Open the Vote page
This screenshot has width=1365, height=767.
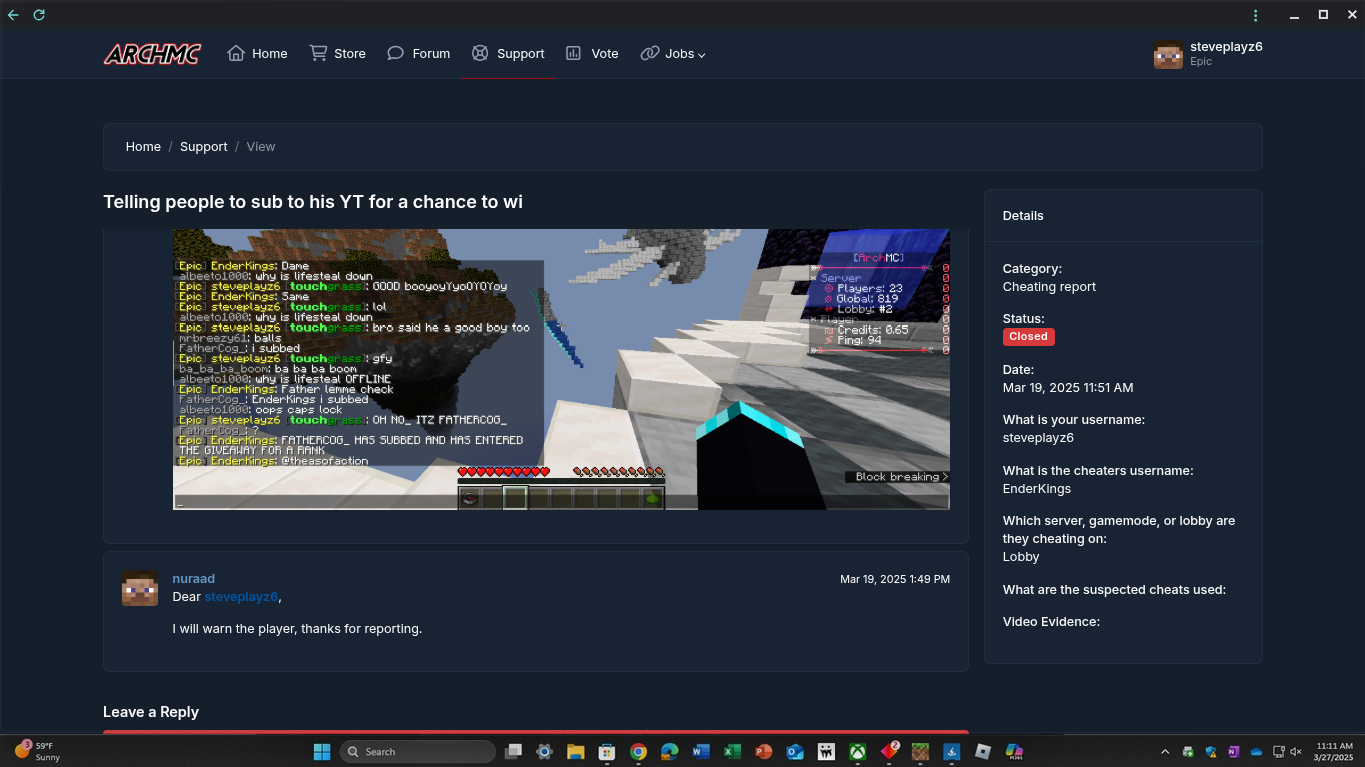coord(592,54)
